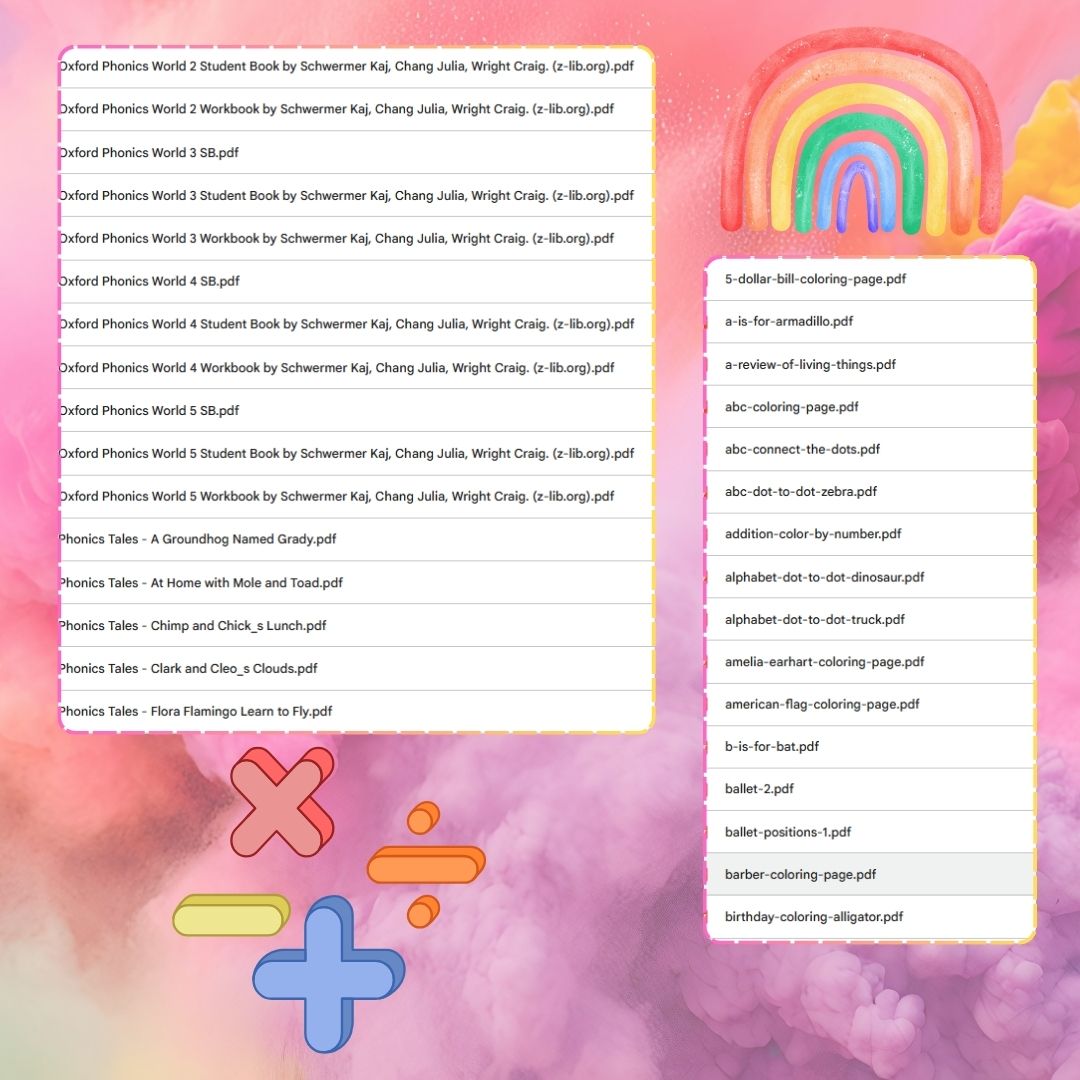
Task: Open addition-color-by-number.pdf
Action: (813, 534)
